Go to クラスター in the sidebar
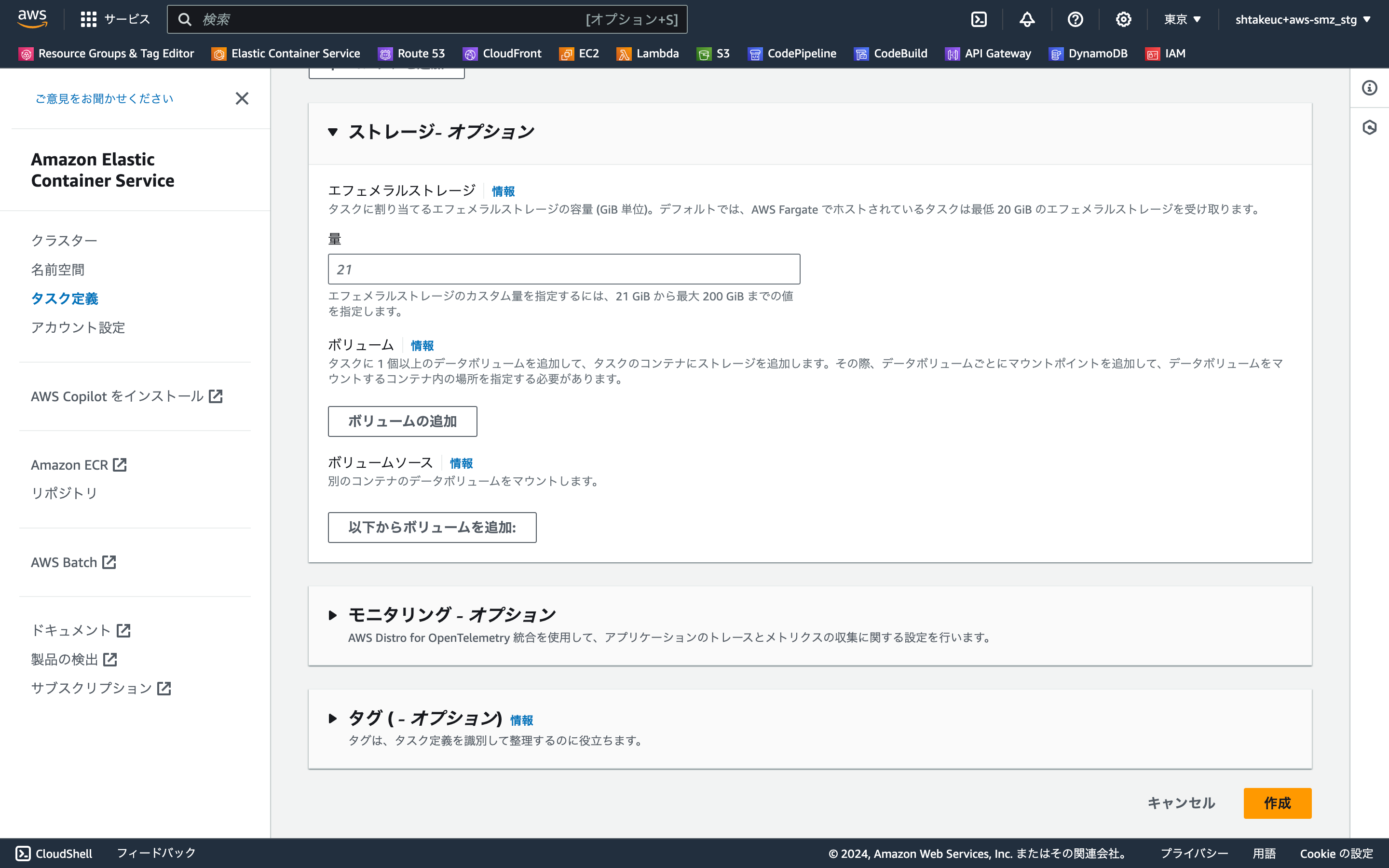 tap(64, 241)
